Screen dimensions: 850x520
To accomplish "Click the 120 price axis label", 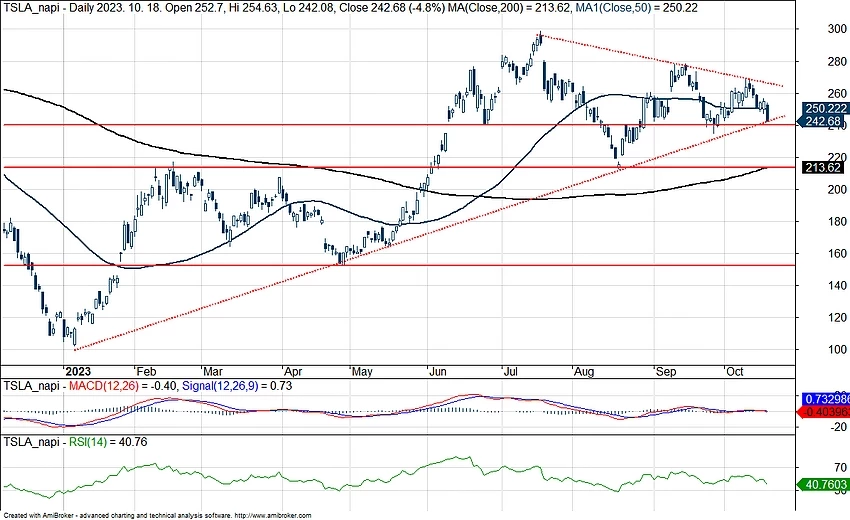I will point(837,317).
